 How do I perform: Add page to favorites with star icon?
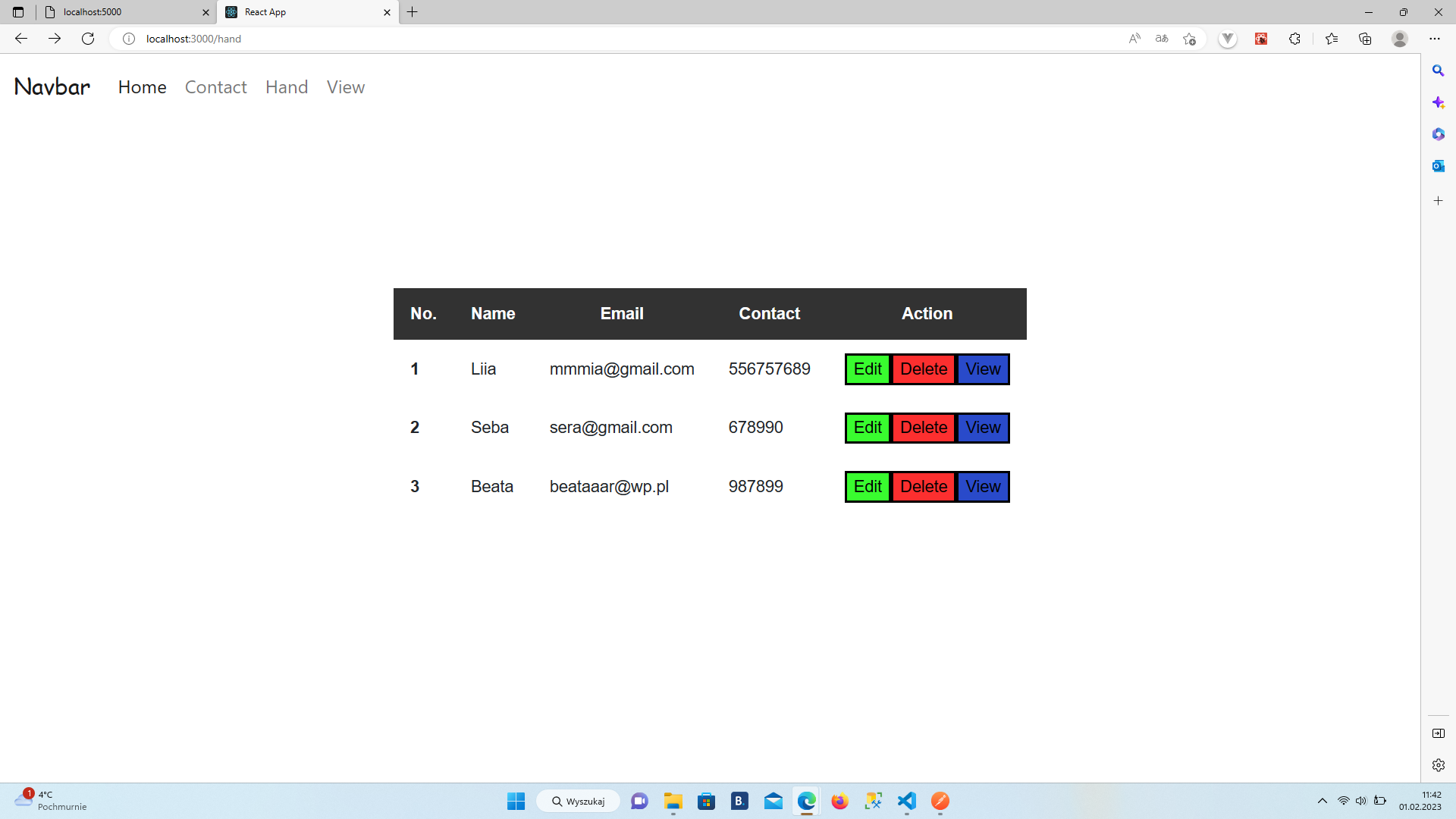pos(1189,39)
